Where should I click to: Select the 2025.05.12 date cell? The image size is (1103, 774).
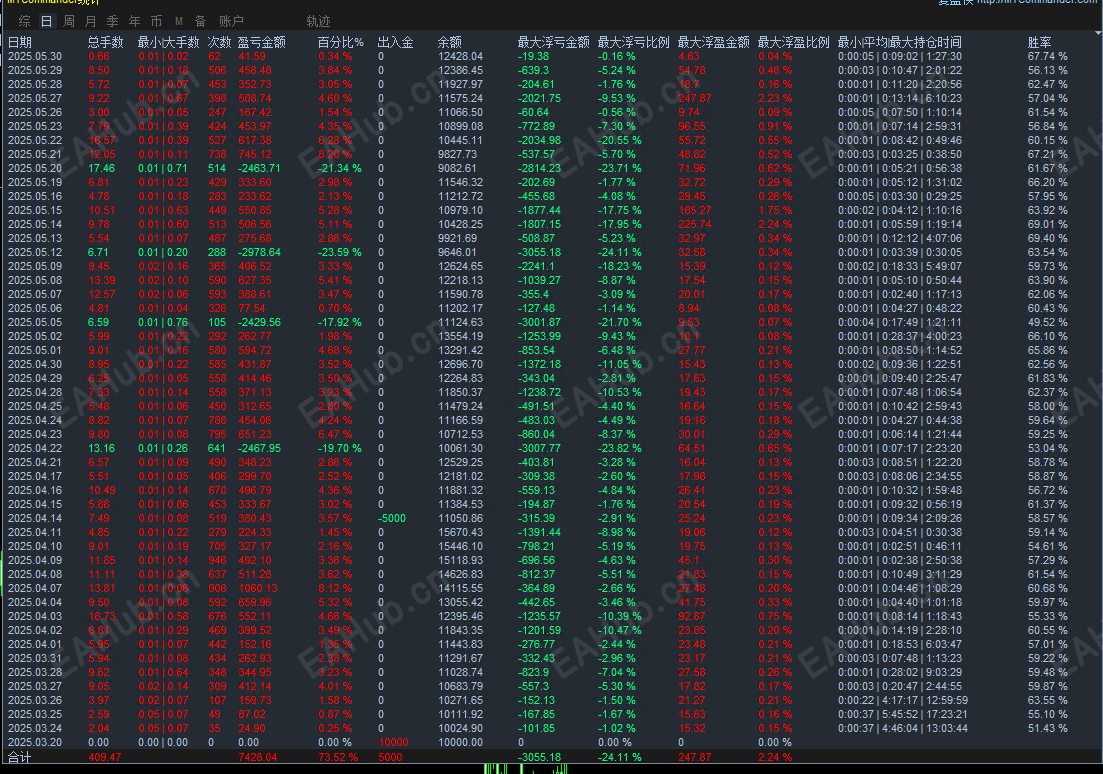pyautogui.click(x=34, y=252)
